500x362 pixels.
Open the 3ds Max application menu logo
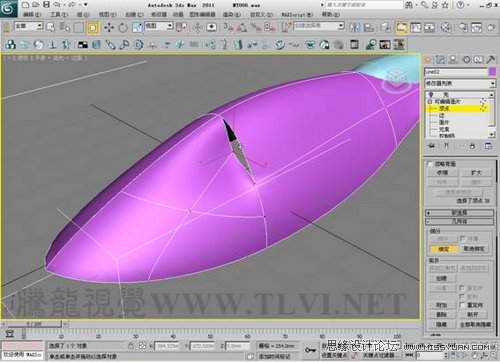8,8
